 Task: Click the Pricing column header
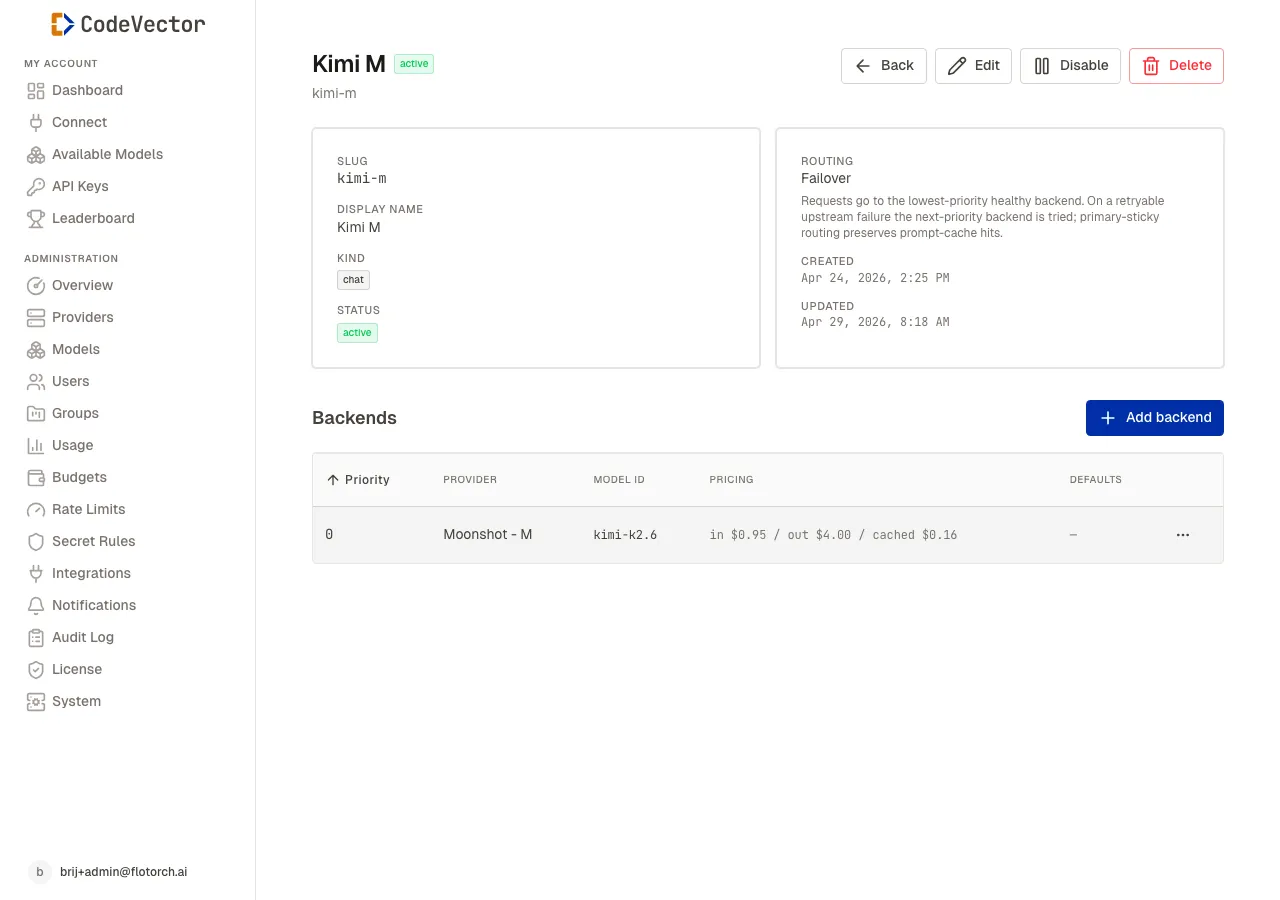click(x=731, y=480)
